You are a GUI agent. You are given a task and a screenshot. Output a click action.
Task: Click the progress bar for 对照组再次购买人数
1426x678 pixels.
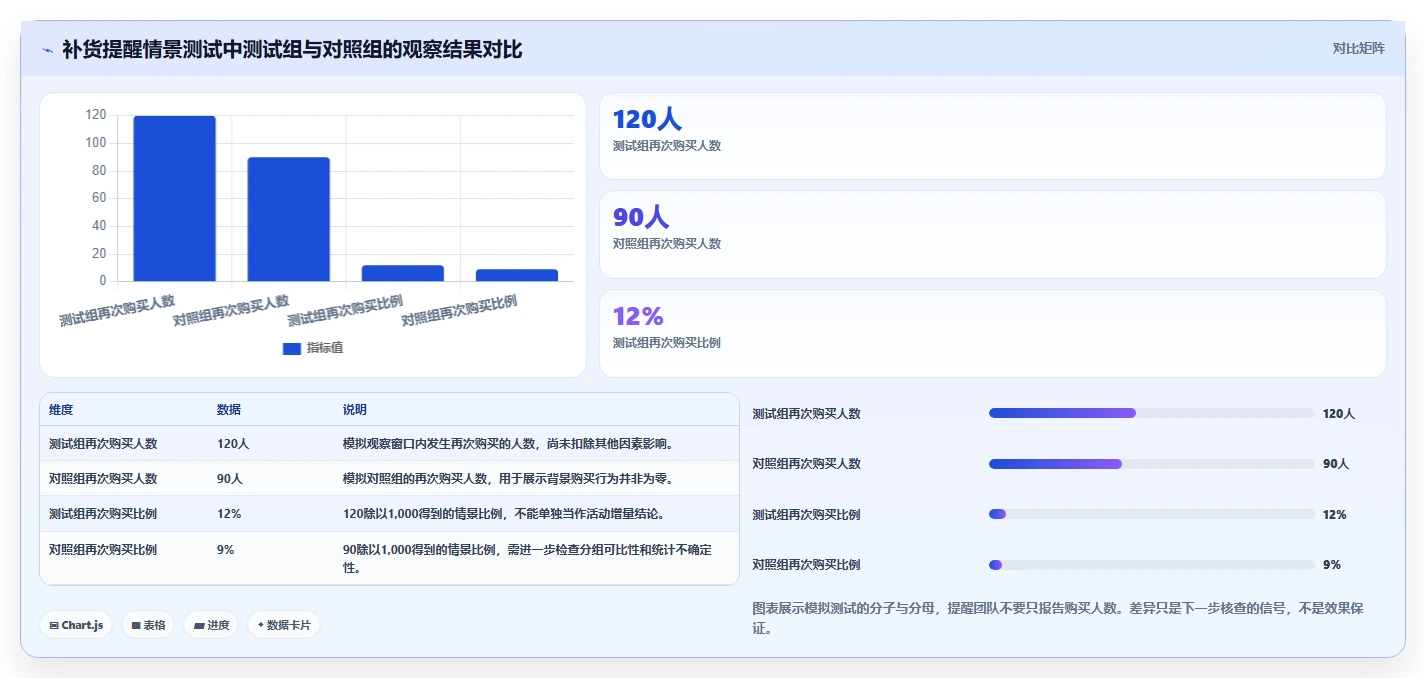tap(1151, 463)
